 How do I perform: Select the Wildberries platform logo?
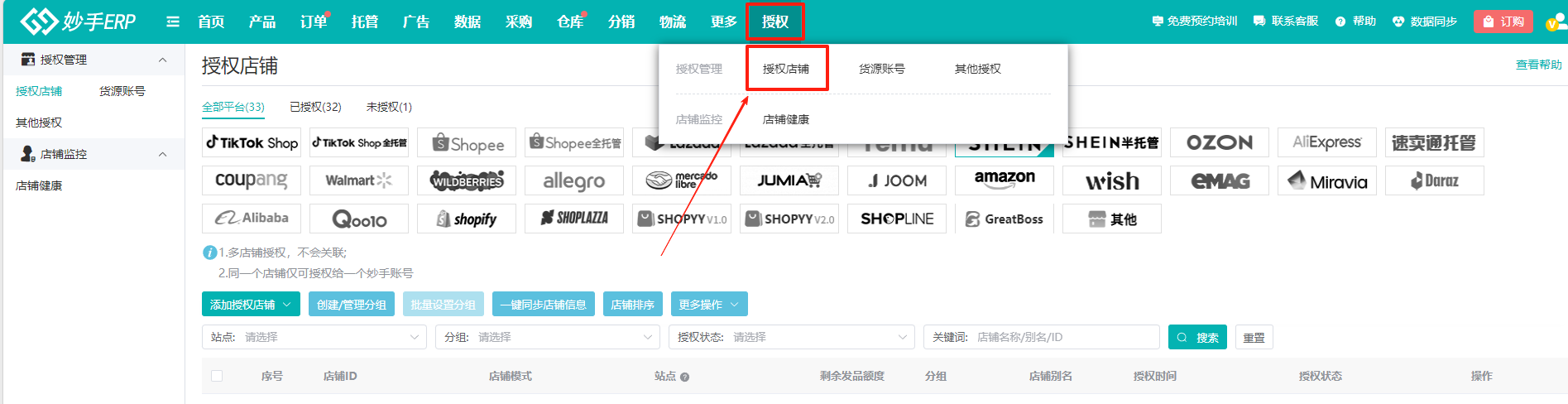coord(467,180)
